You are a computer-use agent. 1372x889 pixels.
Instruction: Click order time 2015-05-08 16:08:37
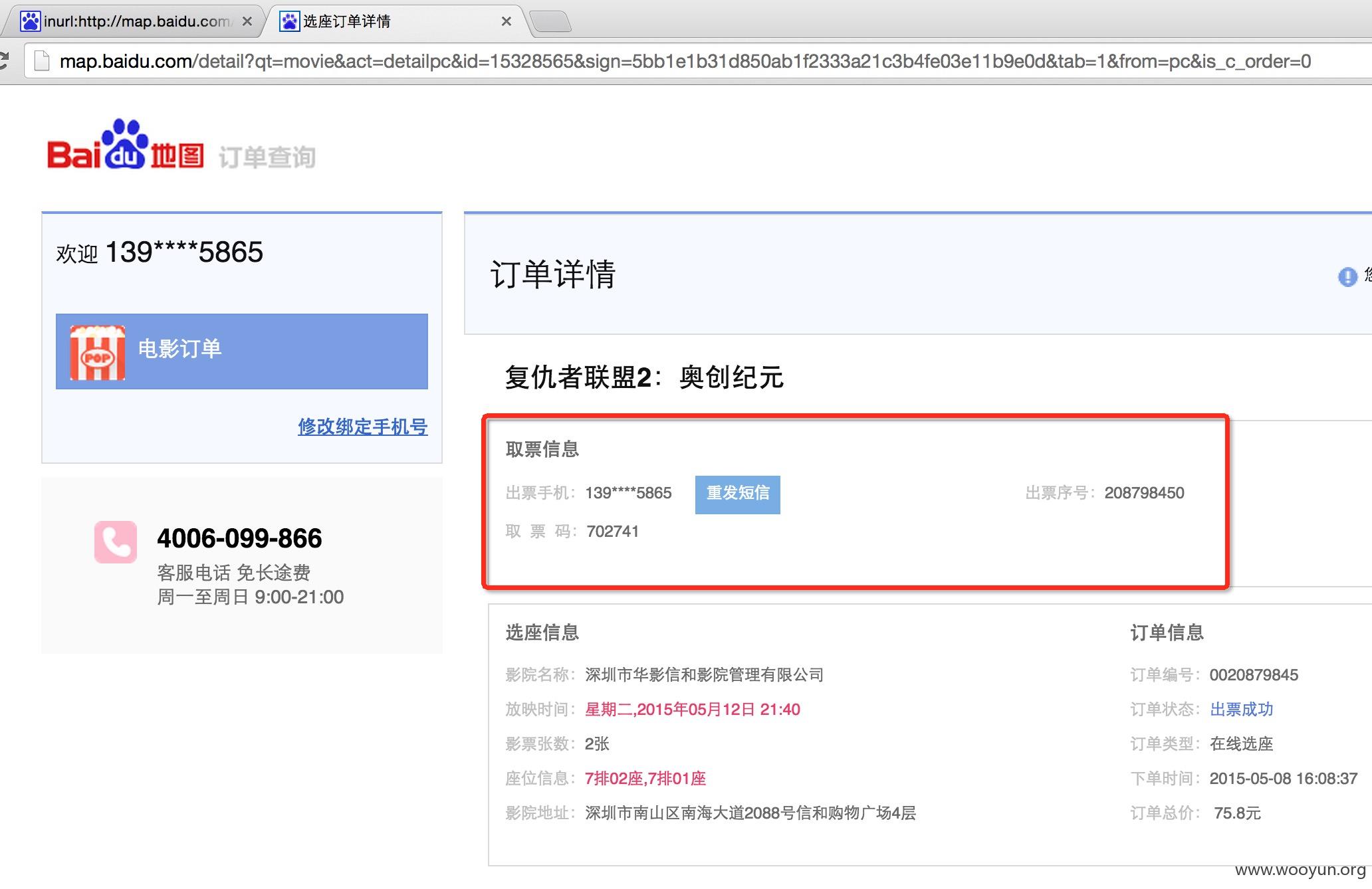click(1284, 779)
